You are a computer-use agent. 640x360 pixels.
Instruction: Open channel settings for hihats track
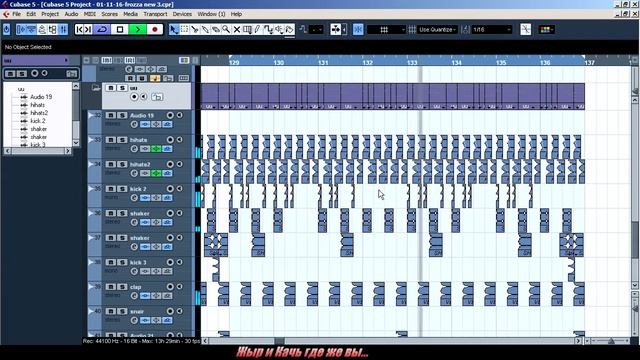[134, 149]
